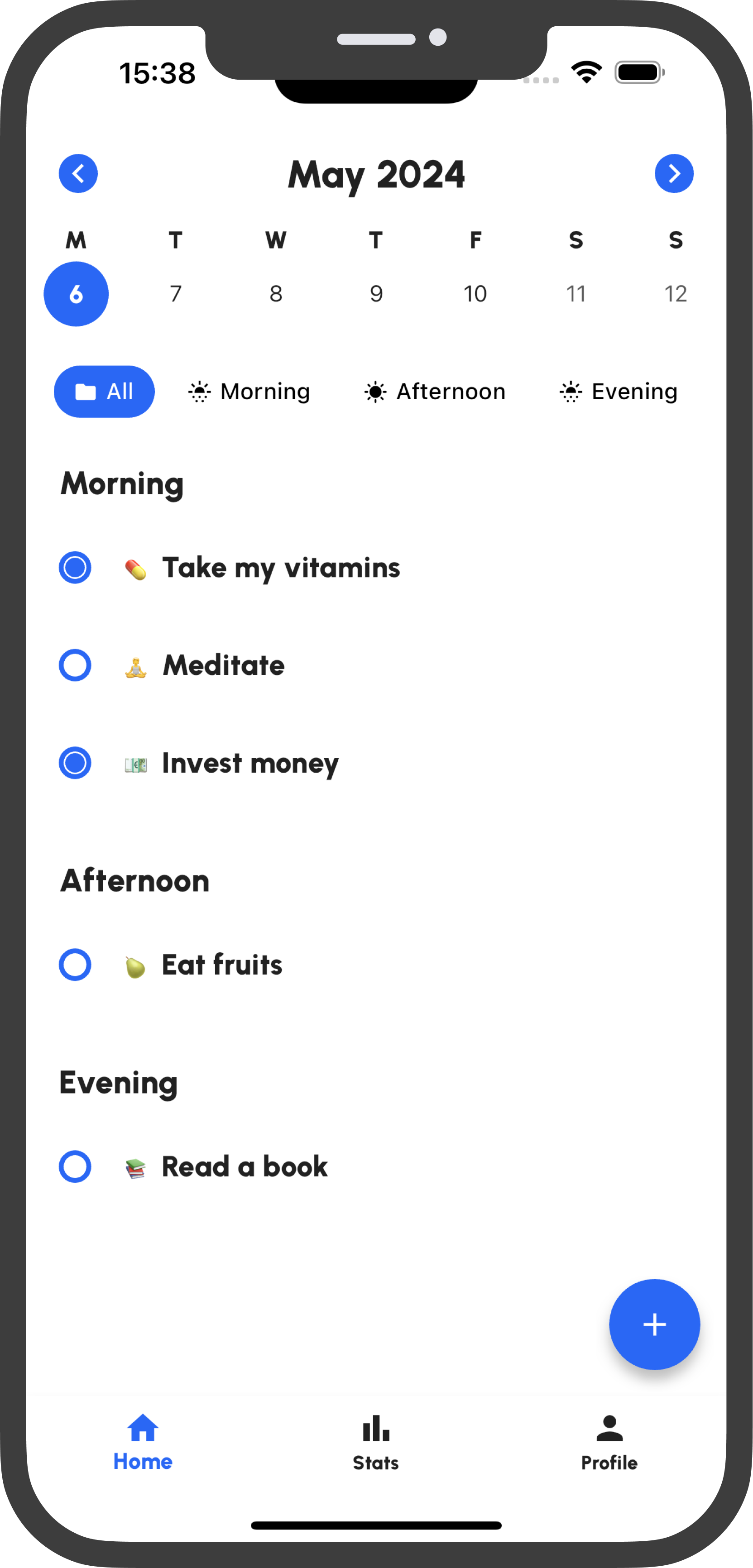Screen dimensions: 753x1568
Task: Mark Read a book as done
Action: pyautogui.click(x=75, y=1166)
